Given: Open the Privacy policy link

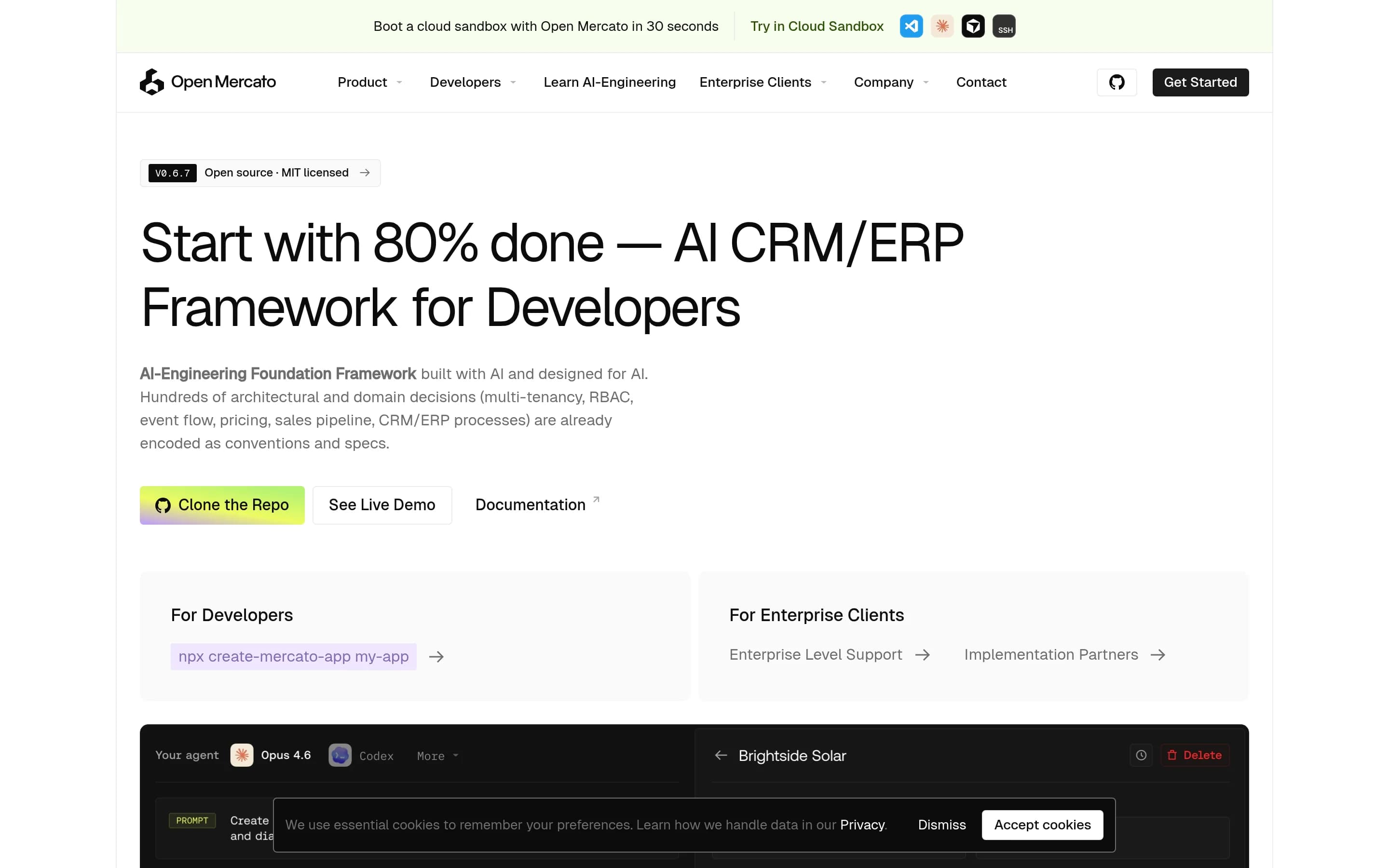Looking at the screenshot, I should click(862, 825).
